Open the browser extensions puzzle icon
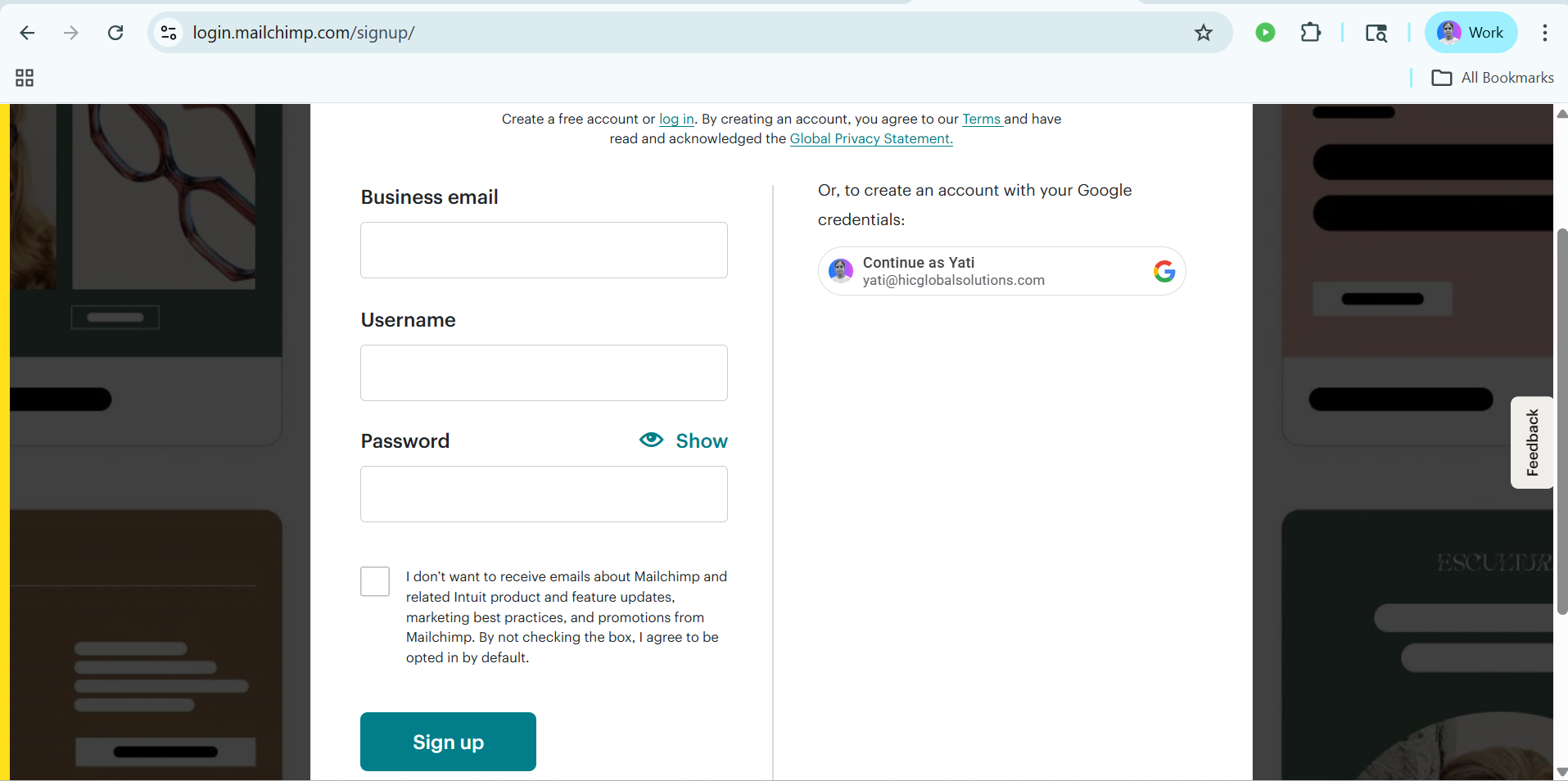 pos(1310,33)
